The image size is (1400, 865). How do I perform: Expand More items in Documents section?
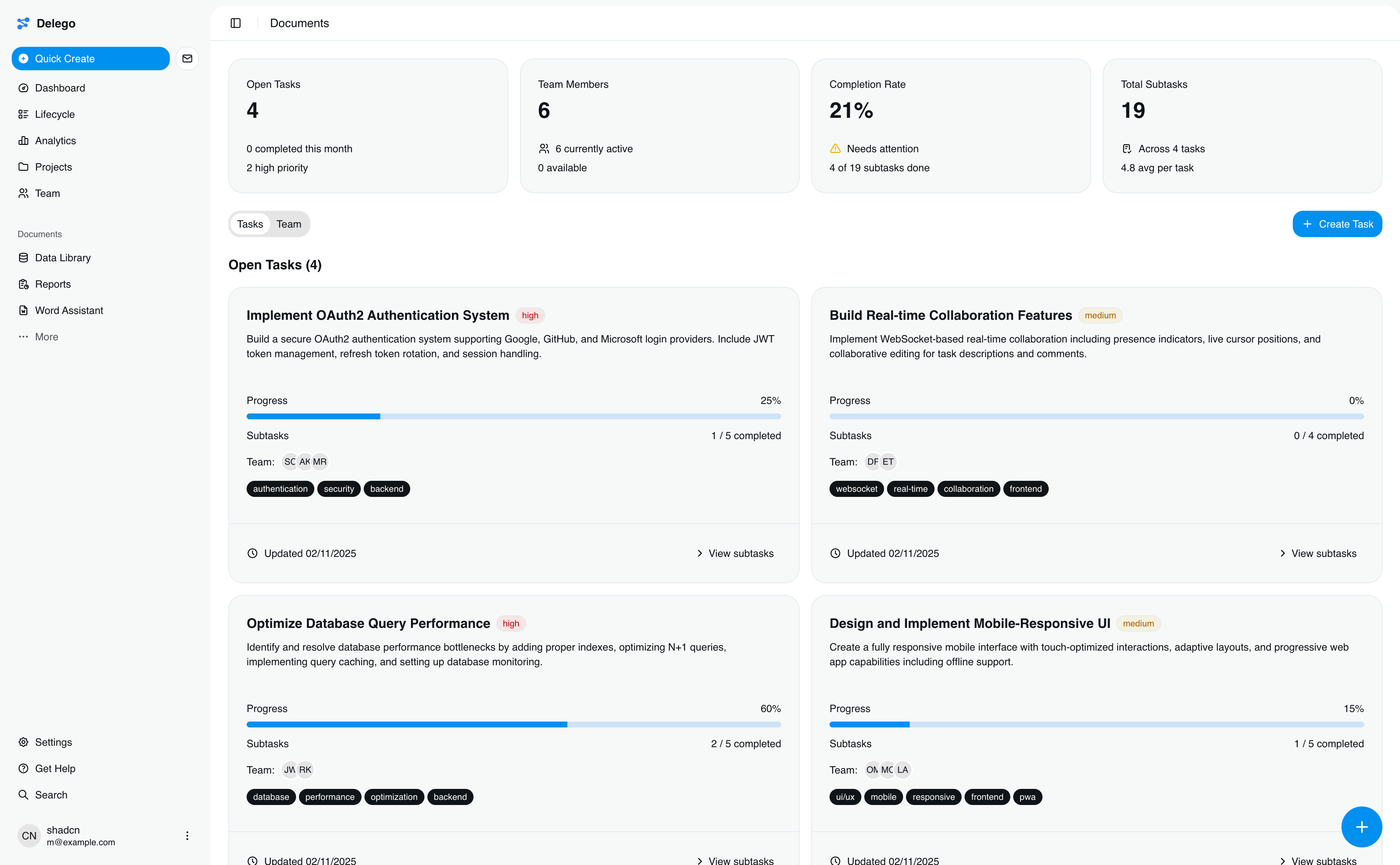click(46, 337)
